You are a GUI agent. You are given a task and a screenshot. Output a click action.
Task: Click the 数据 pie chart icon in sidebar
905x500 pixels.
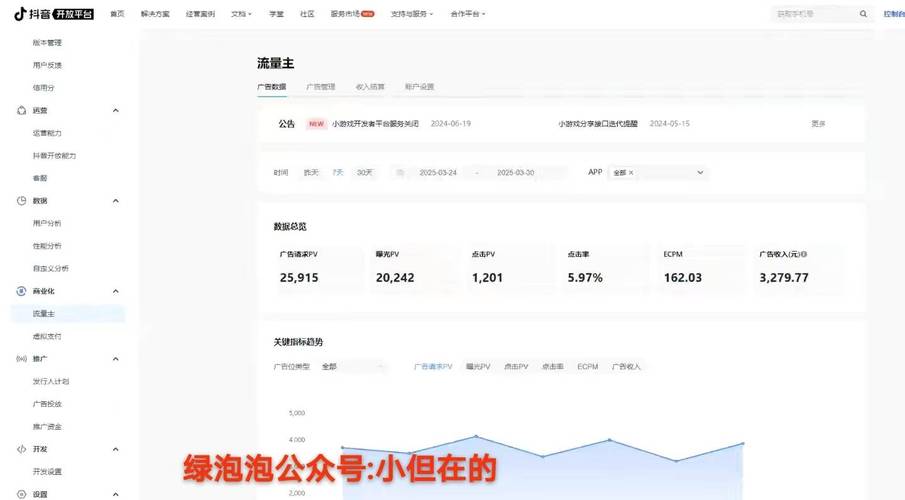tap(21, 201)
